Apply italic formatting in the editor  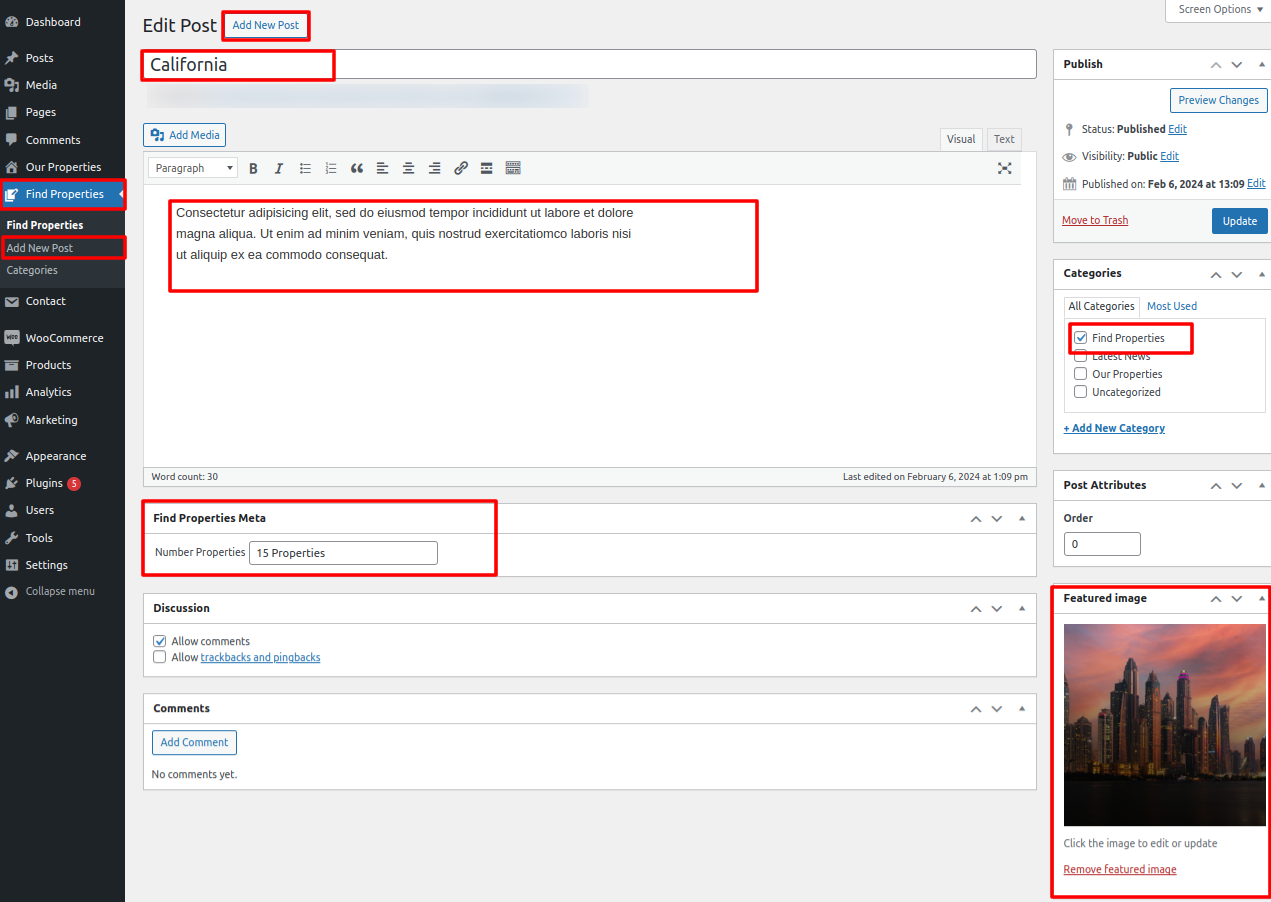click(279, 168)
